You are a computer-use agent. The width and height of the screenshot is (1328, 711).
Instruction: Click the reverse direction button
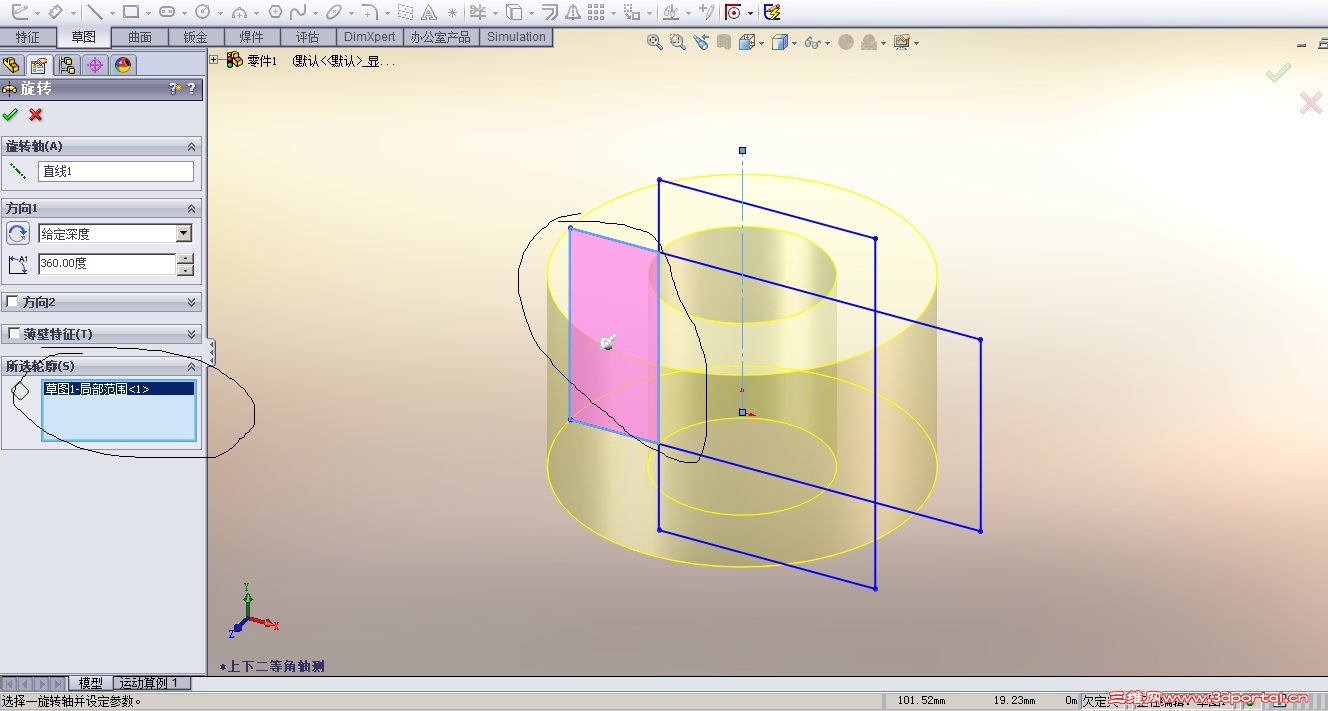18,233
